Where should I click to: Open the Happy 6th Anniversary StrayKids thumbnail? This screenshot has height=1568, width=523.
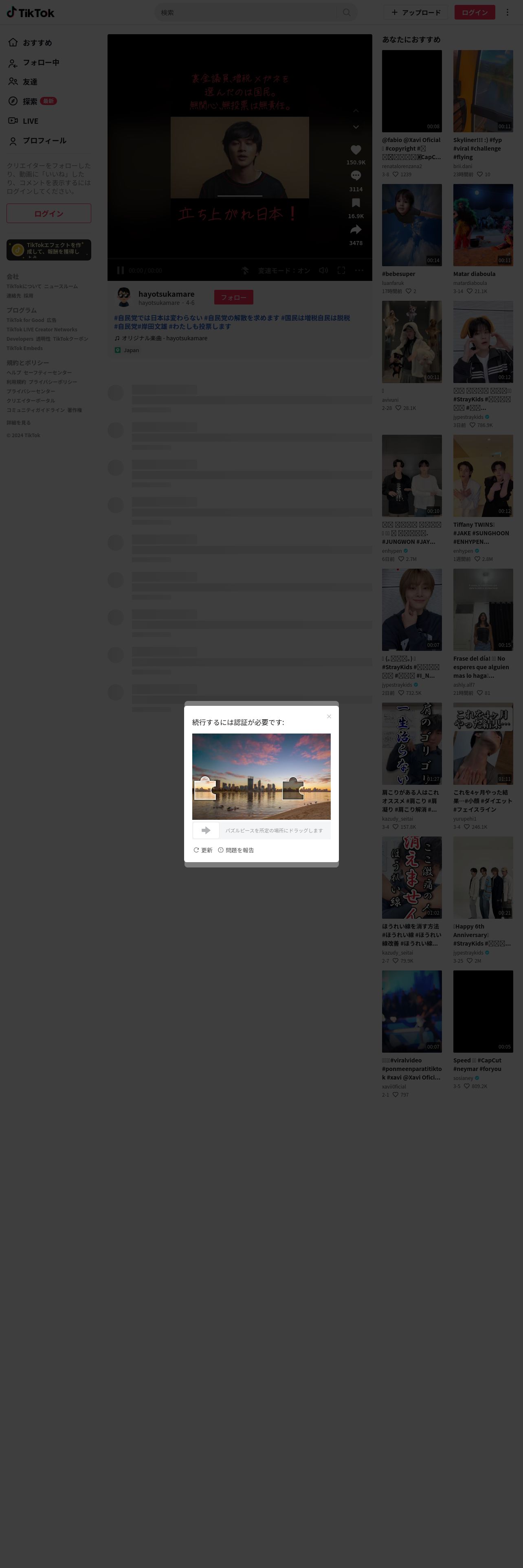pyautogui.click(x=483, y=877)
